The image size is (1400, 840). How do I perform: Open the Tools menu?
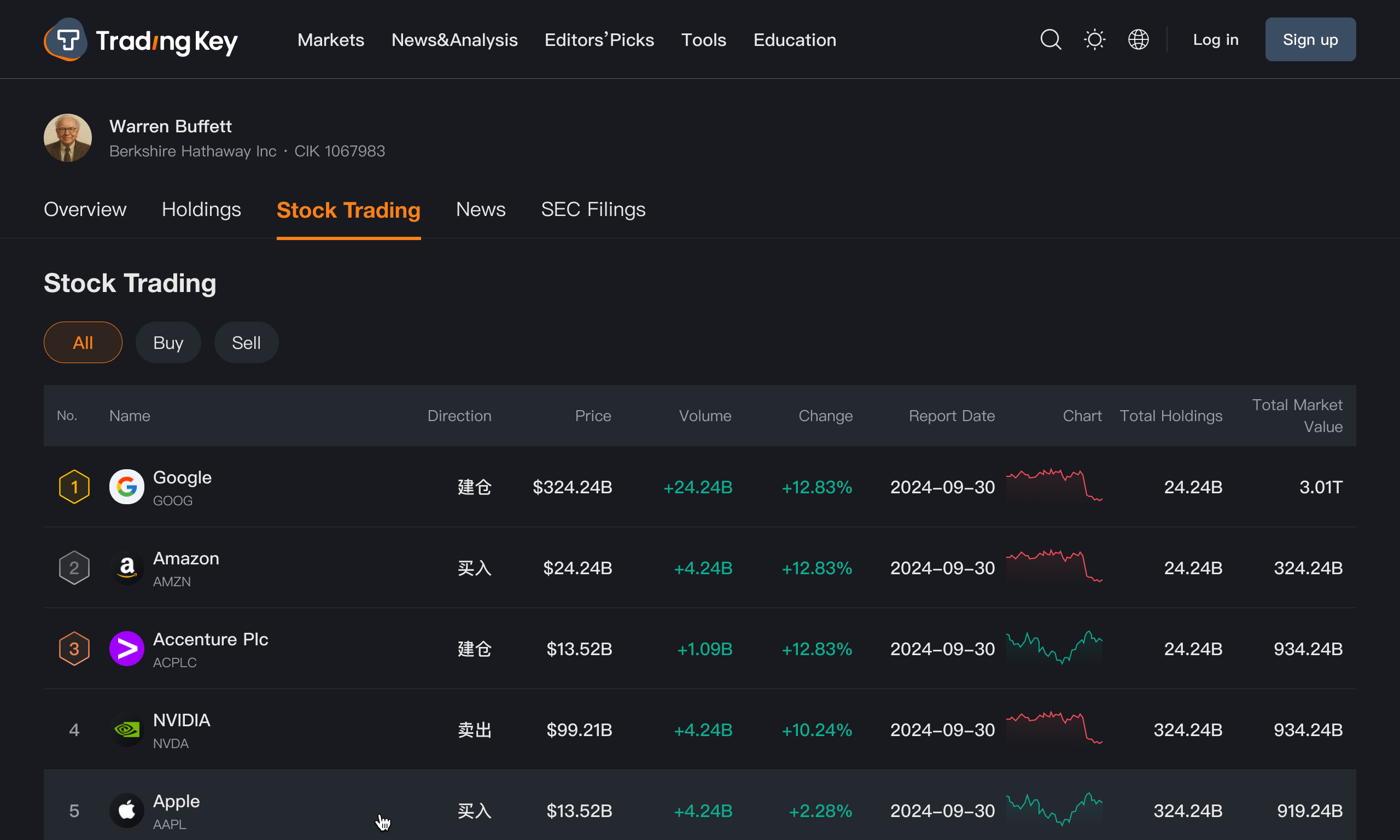[x=703, y=39]
